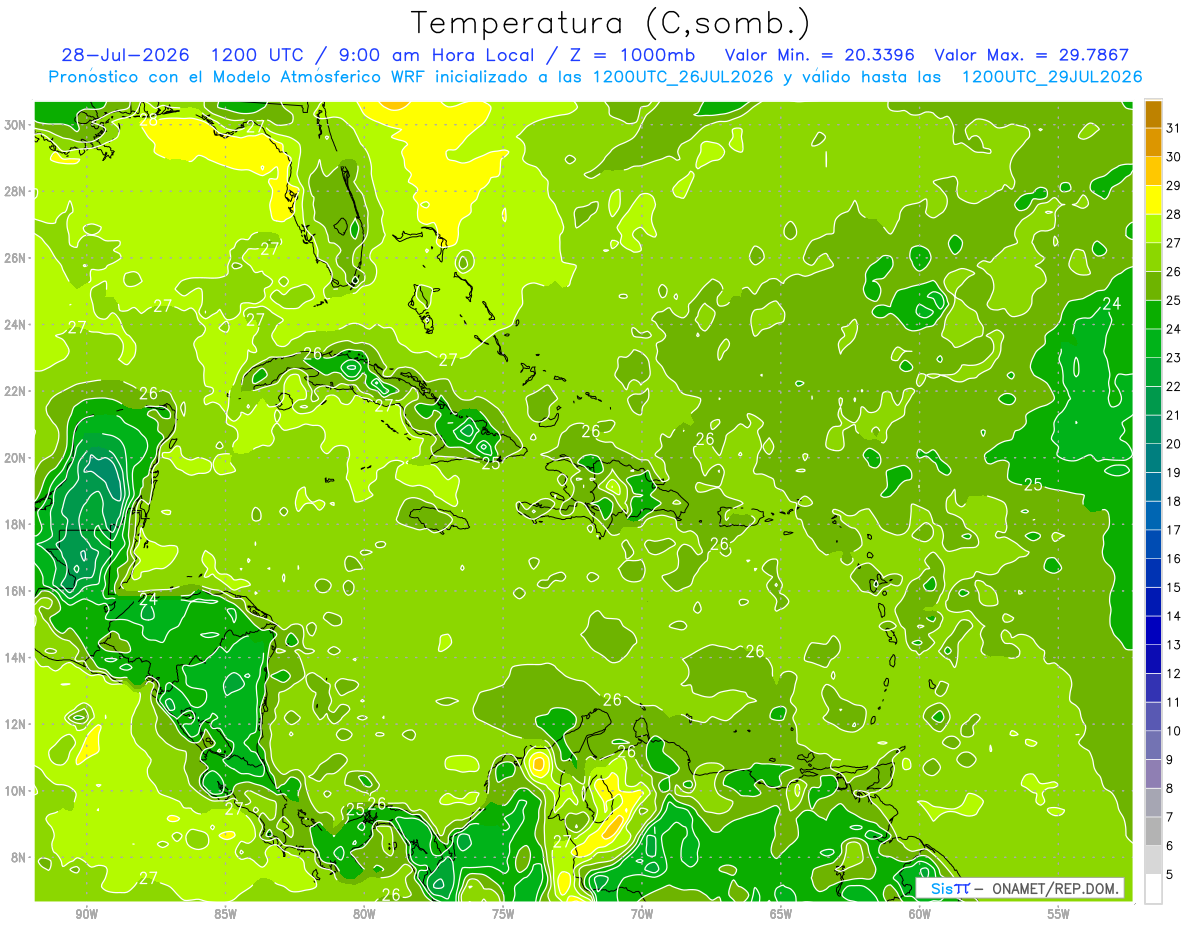Click the "65W" longitude axis label
1200x927 pixels.
click(781, 914)
